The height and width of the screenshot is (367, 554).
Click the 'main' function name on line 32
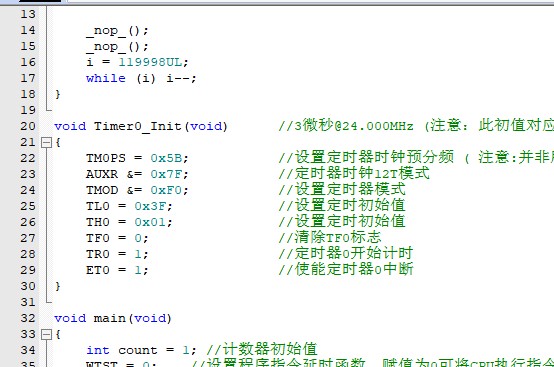(110, 318)
